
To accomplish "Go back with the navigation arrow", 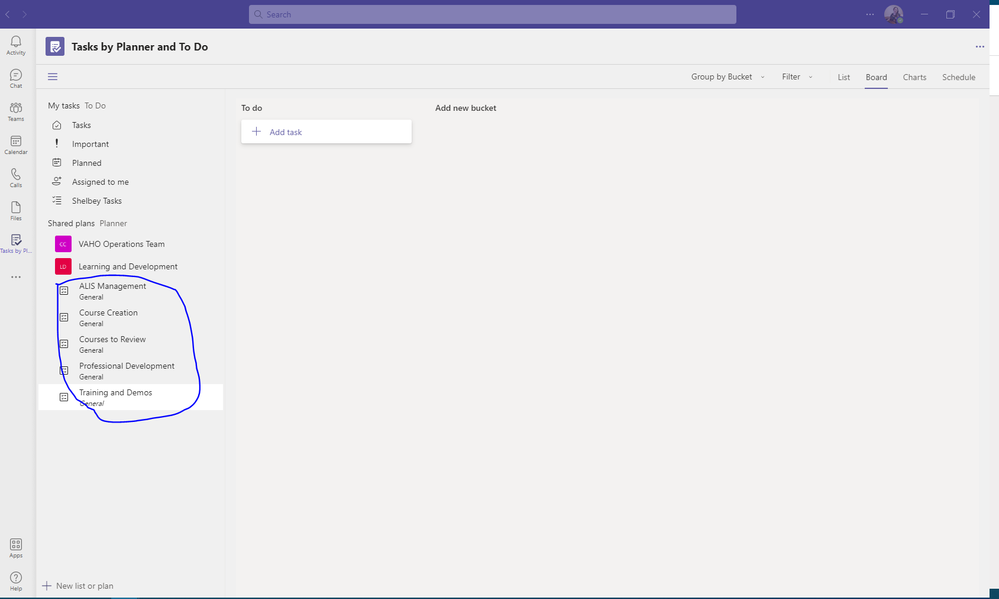I will (8, 14).
